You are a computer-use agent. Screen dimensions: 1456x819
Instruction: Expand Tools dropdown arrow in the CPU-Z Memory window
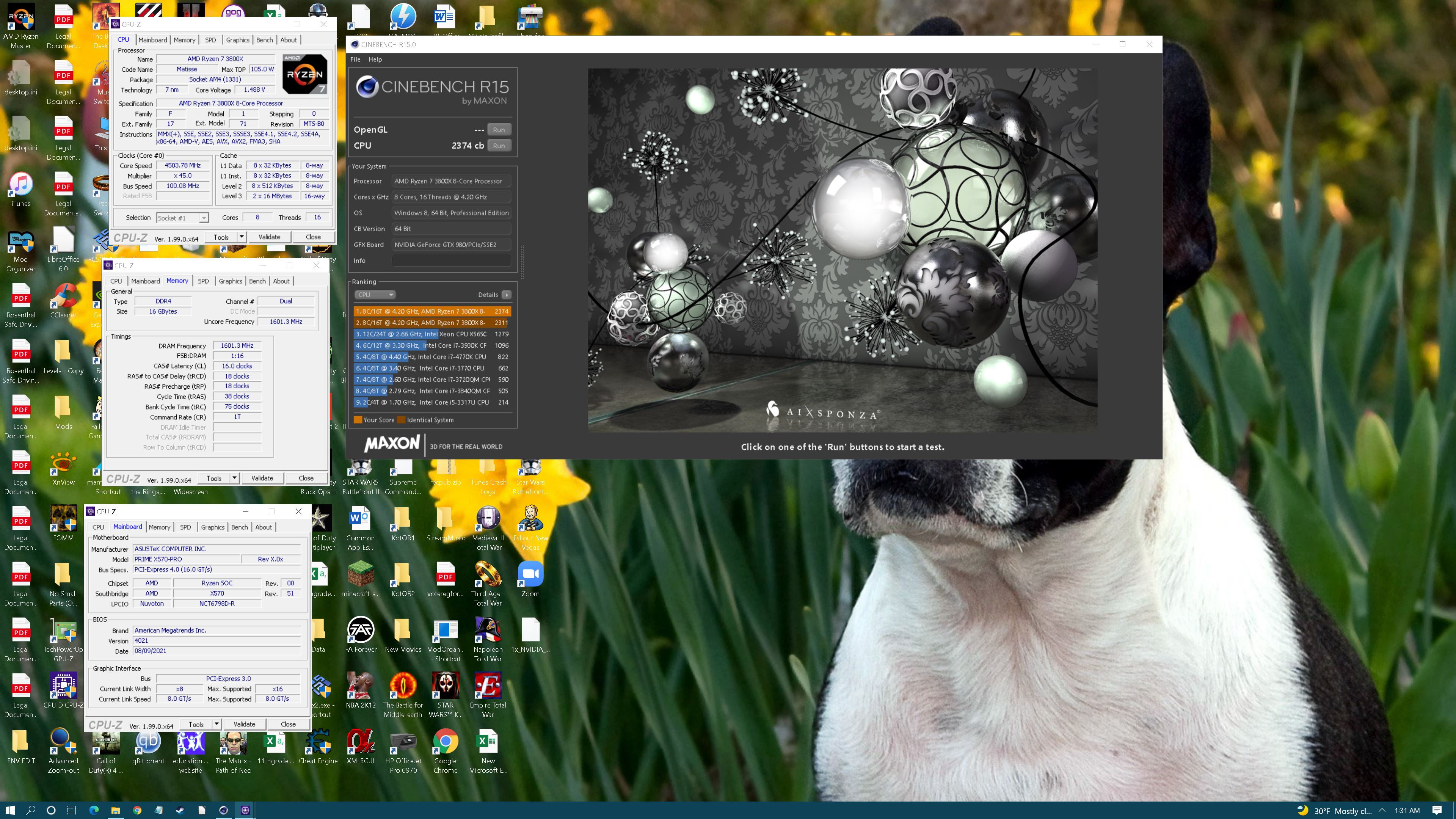(235, 478)
